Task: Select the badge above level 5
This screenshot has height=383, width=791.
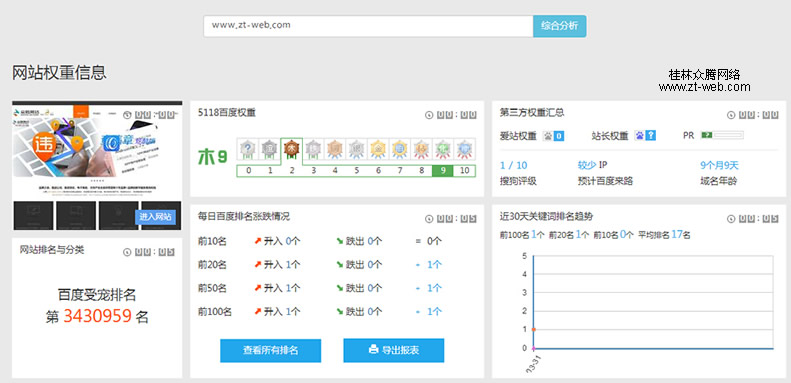Action: [356, 149]
